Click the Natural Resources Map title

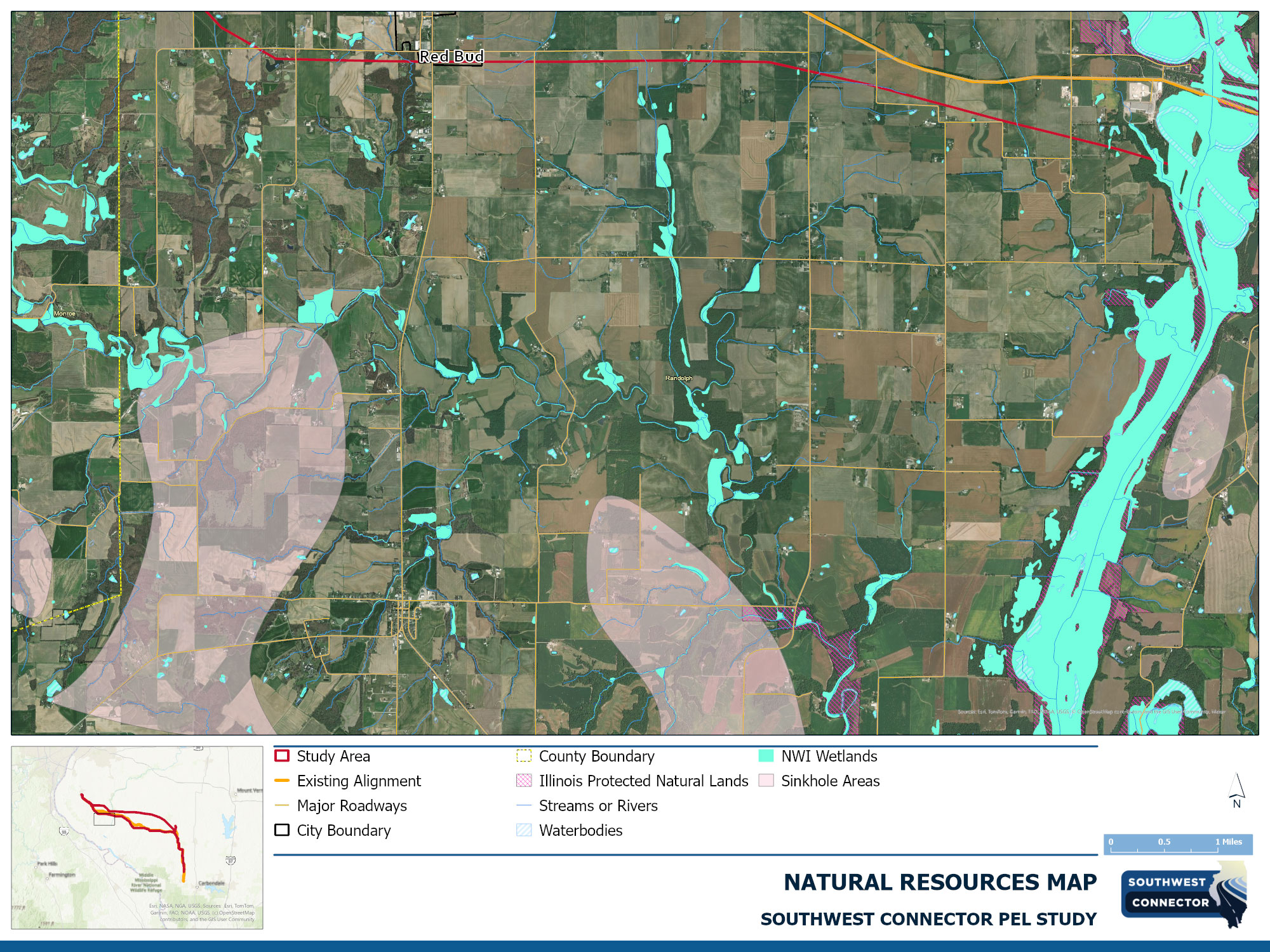(940, 882)
